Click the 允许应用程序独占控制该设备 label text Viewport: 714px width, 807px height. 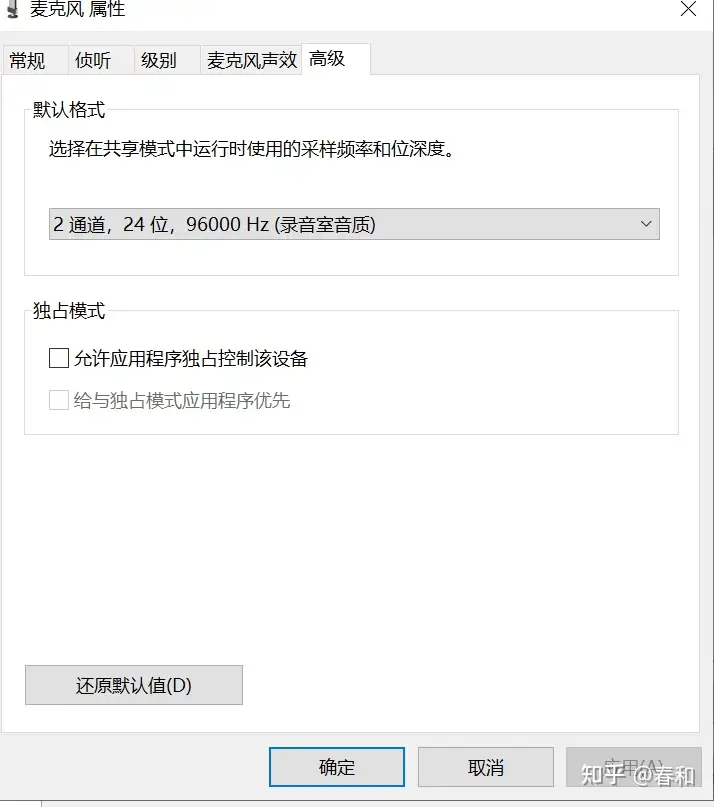coord(191,358)
